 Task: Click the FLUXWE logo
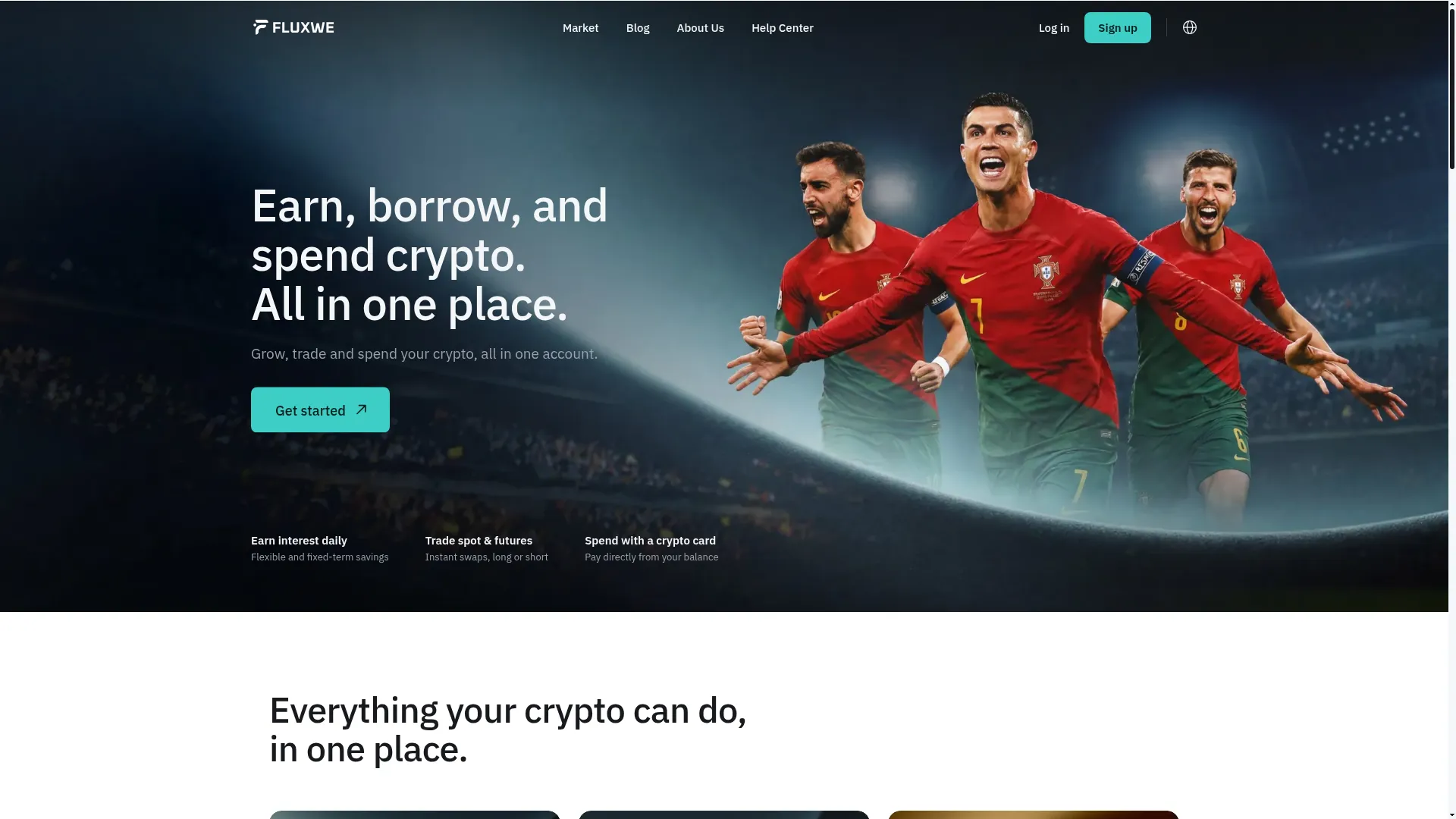[x=293, y=27]
